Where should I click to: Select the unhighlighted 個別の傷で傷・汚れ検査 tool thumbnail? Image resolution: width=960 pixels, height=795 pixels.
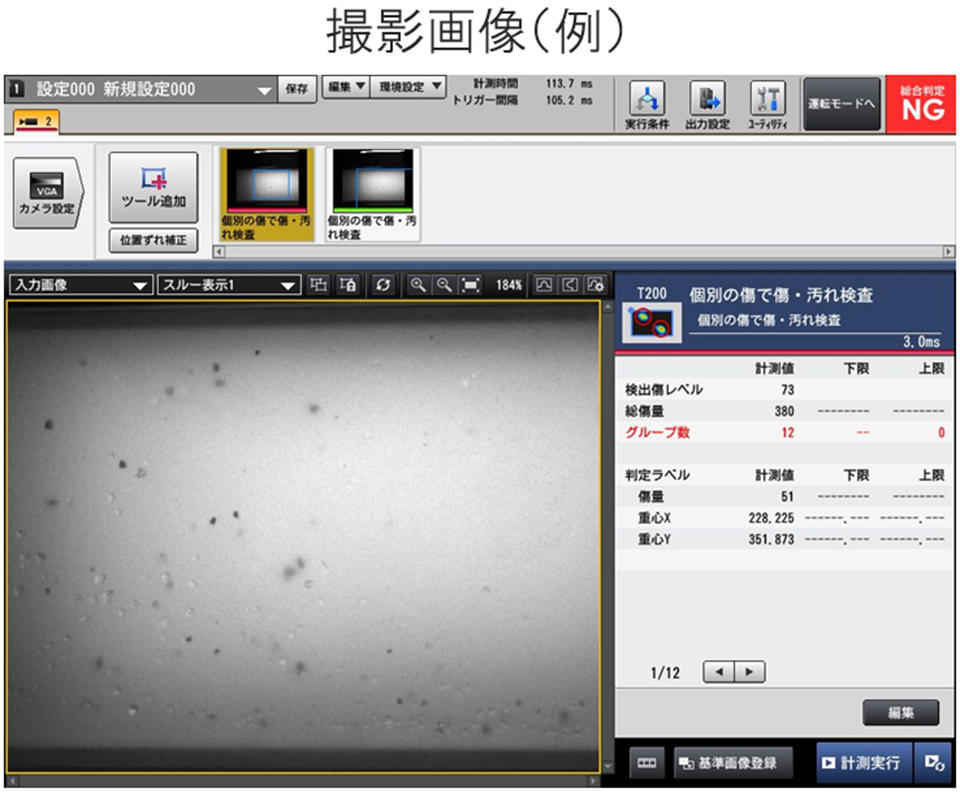coord(373,195)
